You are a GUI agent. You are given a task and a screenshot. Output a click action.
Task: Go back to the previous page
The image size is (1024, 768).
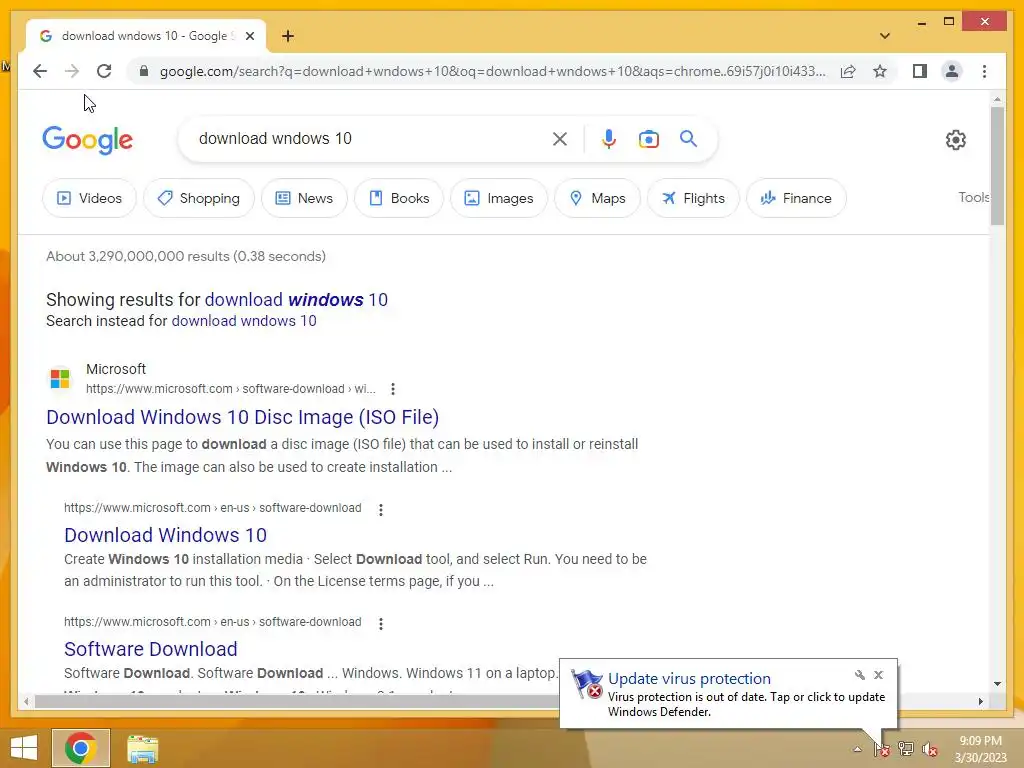[40, 71]
